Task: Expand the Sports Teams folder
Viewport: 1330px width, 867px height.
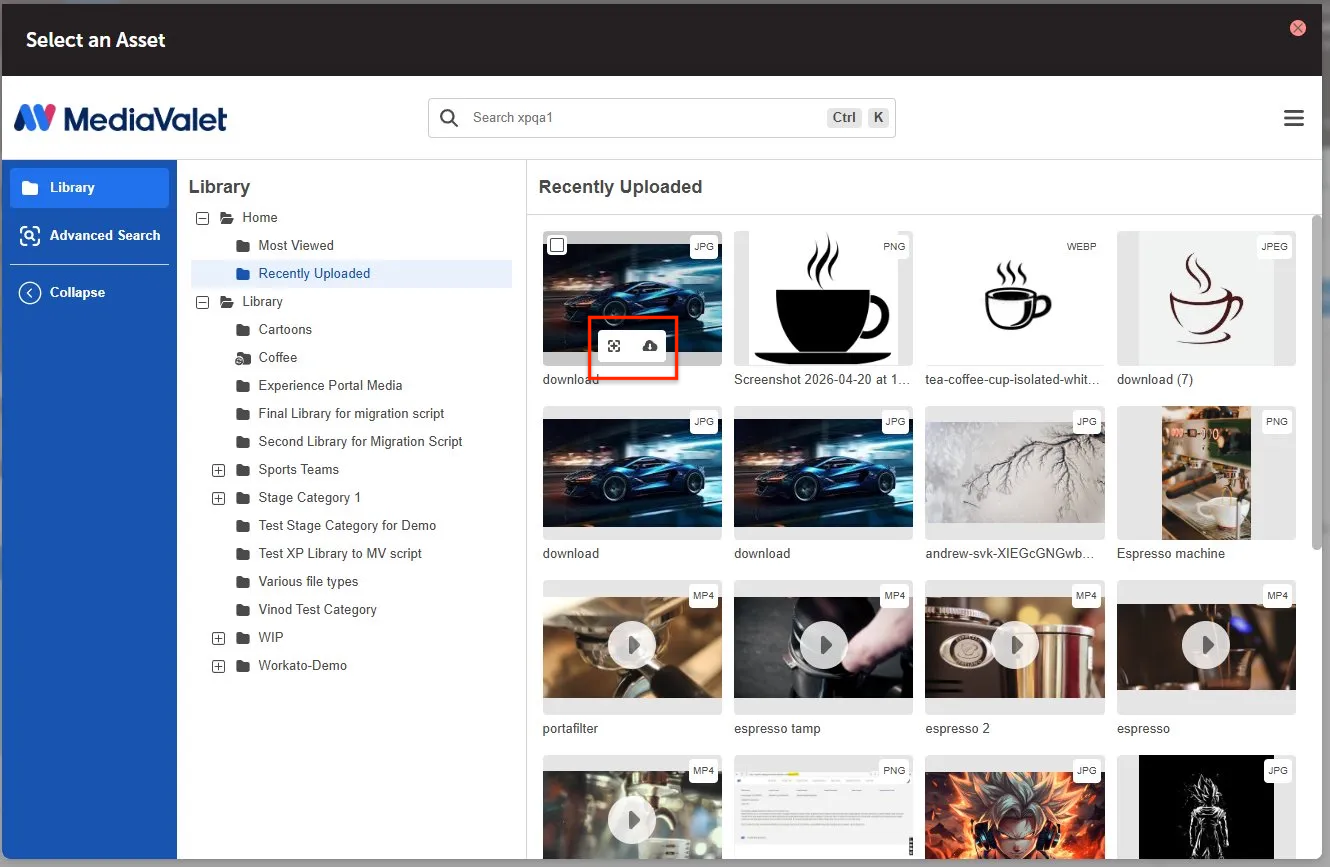Action: click(218, 470)
